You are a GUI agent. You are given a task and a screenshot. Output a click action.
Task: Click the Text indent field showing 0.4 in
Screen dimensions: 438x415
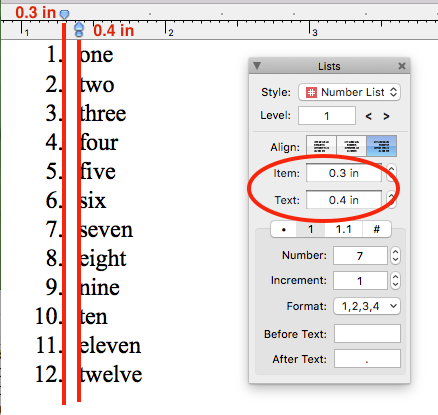[x=344, y=200]
